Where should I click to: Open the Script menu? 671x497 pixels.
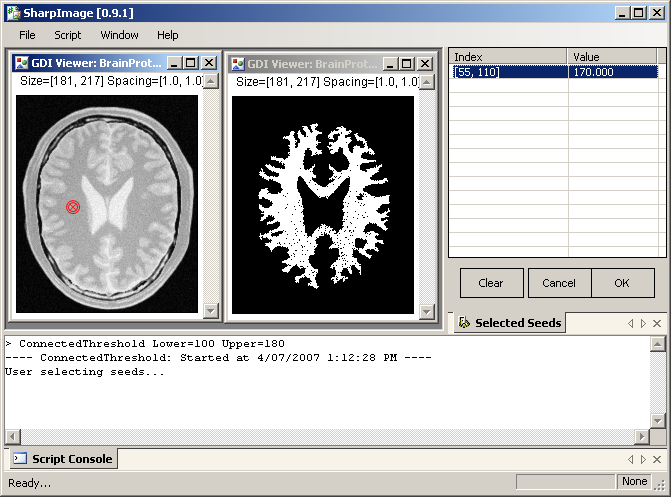pos(68,35)
